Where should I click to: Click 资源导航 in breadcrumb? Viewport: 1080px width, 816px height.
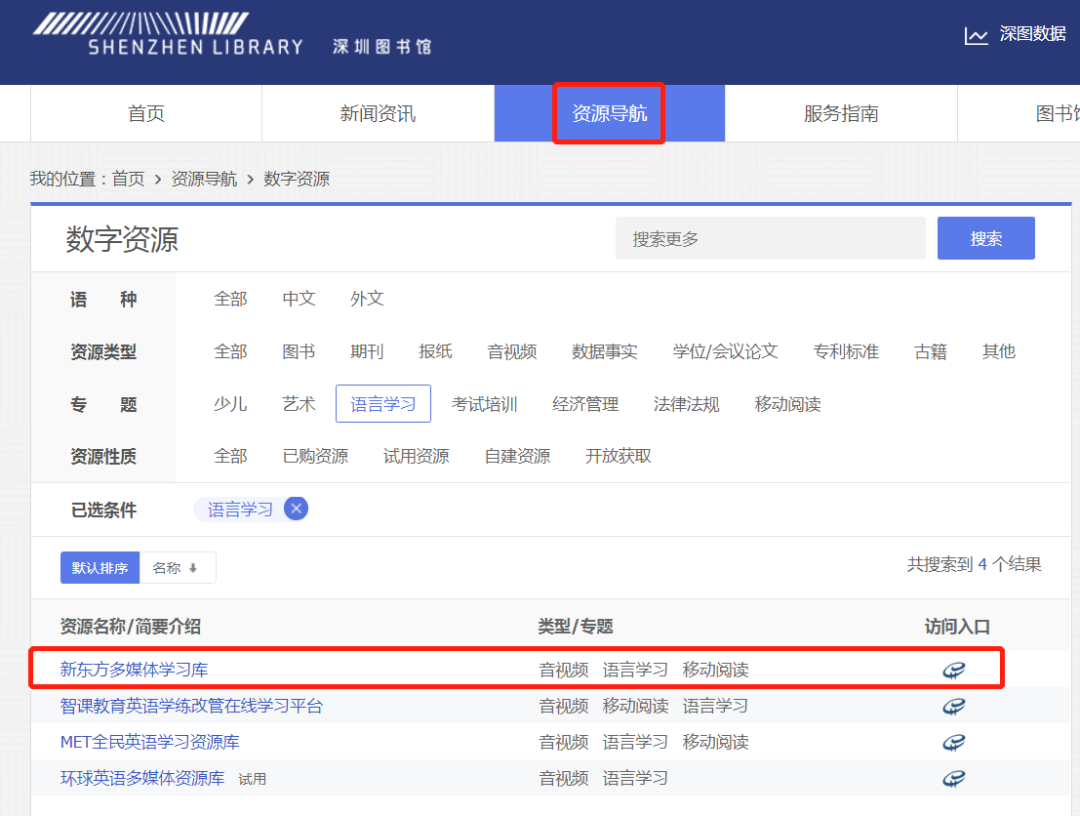(x=204, y=179)
